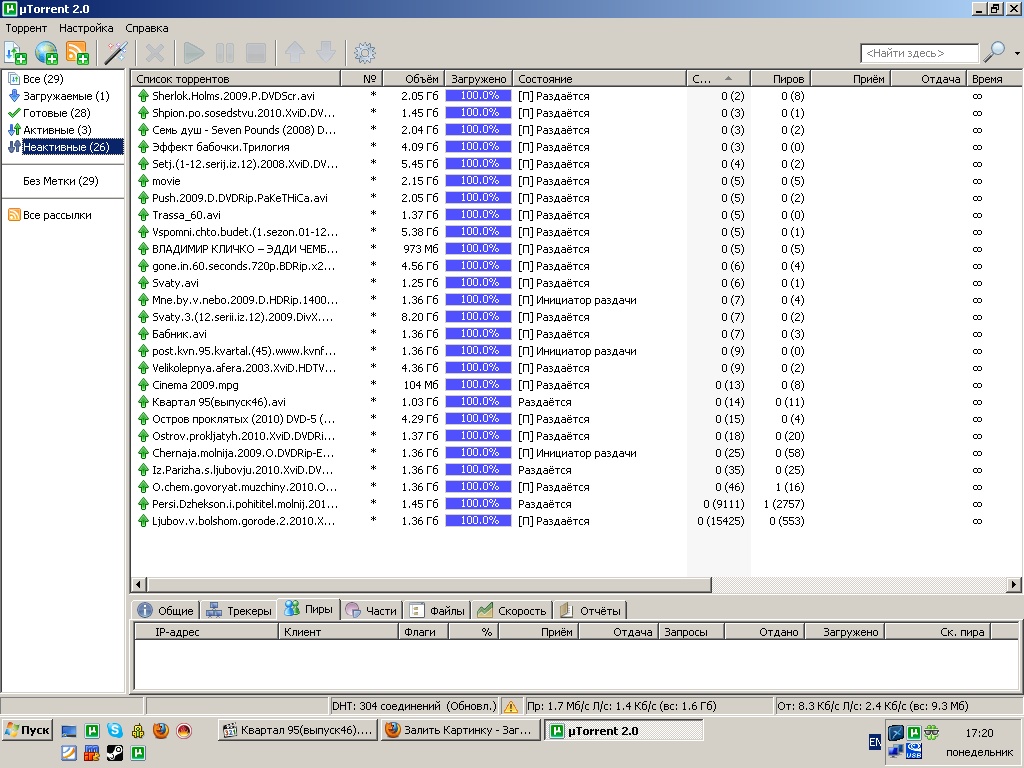Click the horizontal scrollbar thumb
This screenshot has height=768, width=1024.
428,584
